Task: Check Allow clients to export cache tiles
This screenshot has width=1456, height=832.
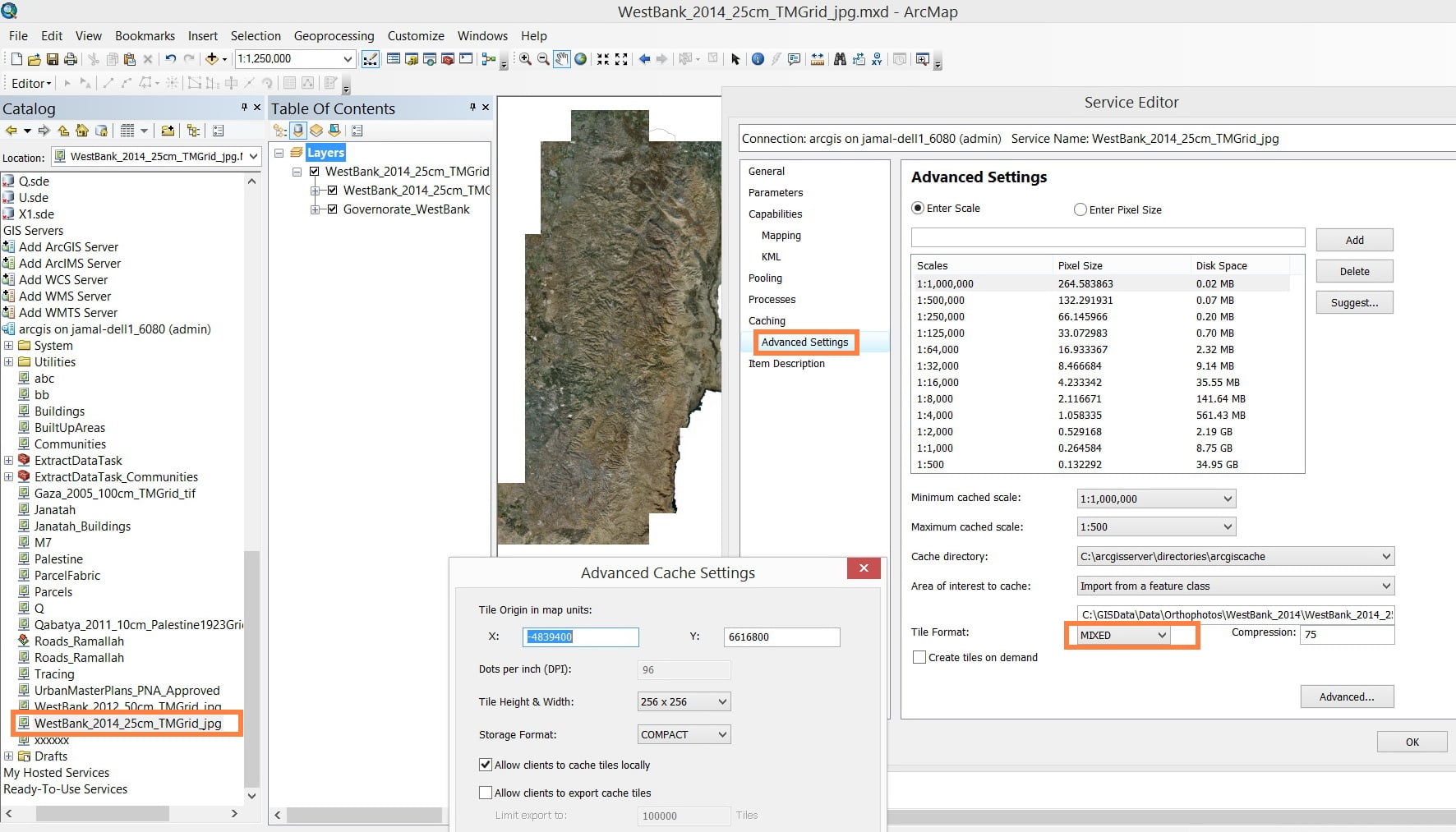Action: point(486,793)
